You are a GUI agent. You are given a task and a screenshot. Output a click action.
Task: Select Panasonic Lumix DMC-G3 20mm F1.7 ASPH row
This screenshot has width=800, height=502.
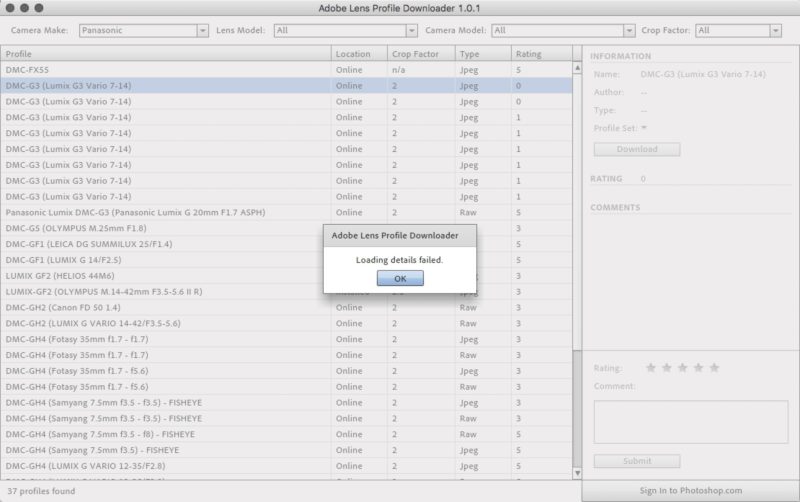pyautogui.click(x=286, y=212)
